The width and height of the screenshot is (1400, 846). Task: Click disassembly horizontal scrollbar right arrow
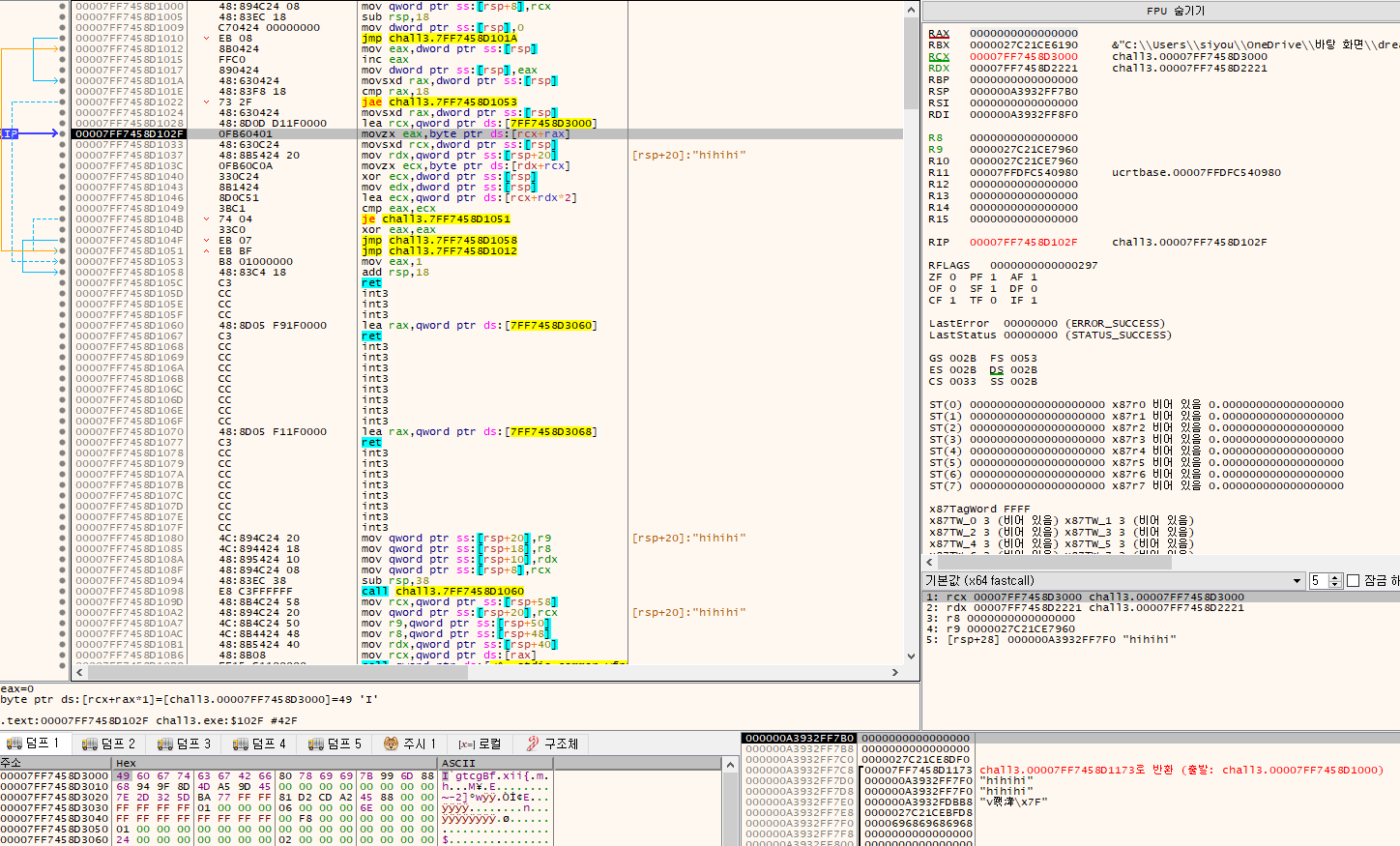pos(895,671)
